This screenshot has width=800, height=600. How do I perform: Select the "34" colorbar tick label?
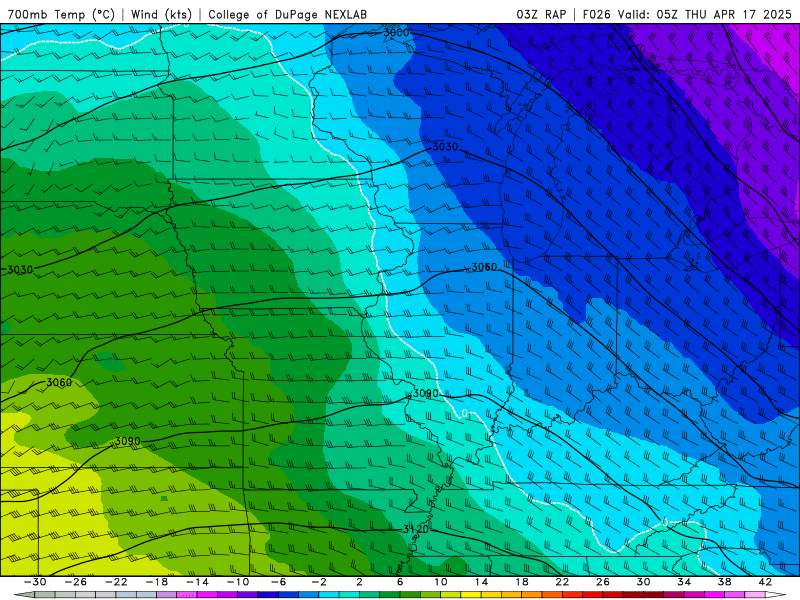(684, 582)
